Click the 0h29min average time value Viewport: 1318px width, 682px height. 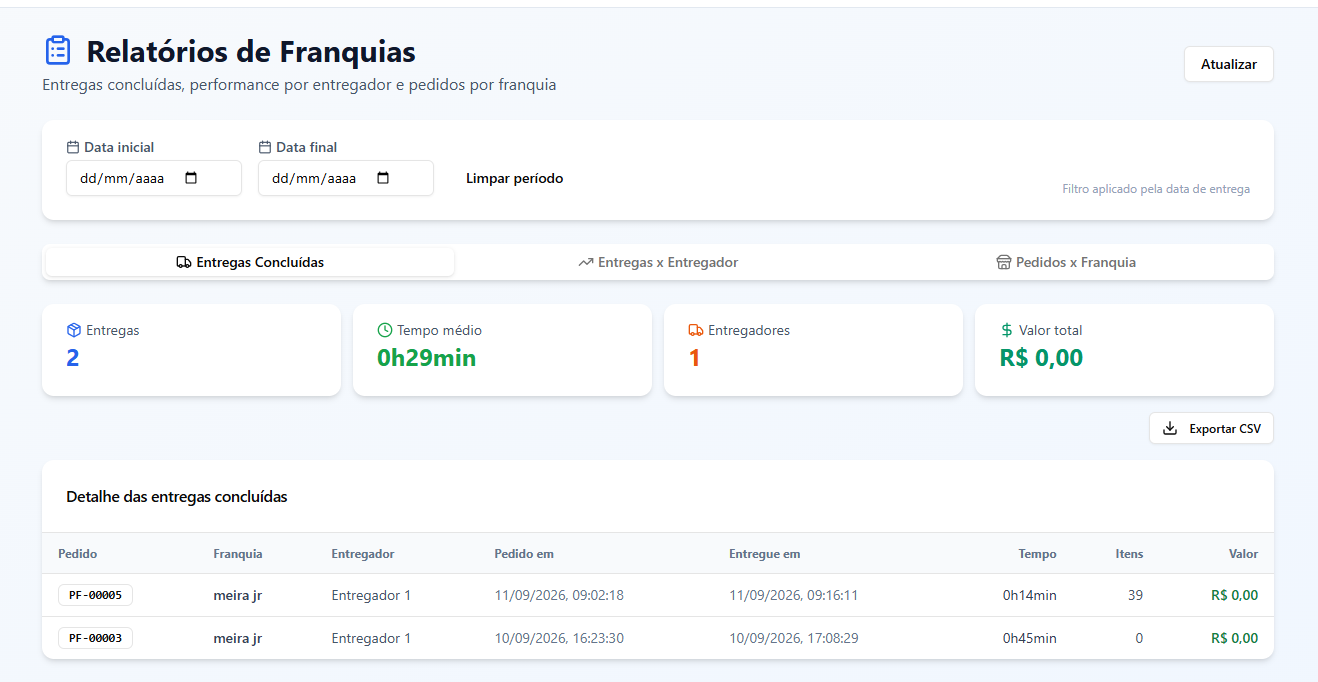pyautogui.click(x=427, y=358)
